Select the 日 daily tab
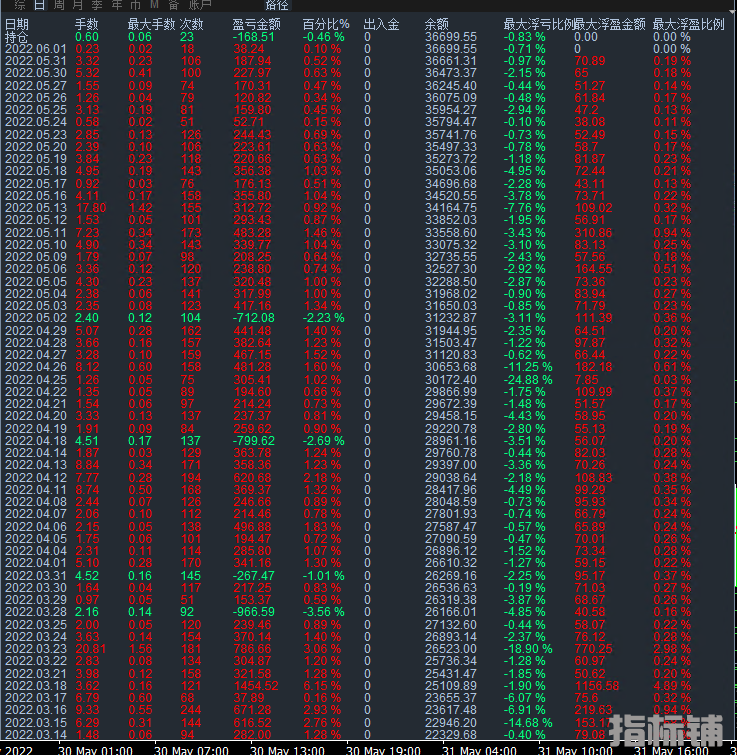This screenshot has height=755, width=737. coord(40,6)
